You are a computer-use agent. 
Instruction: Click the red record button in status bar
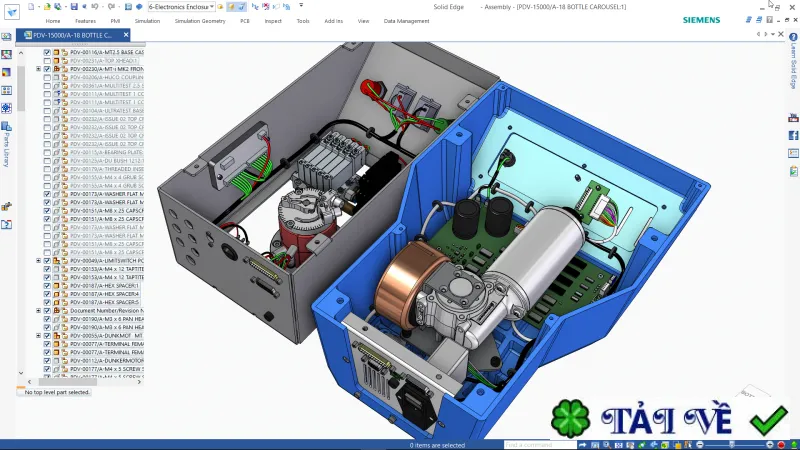[x=781, y=445]
